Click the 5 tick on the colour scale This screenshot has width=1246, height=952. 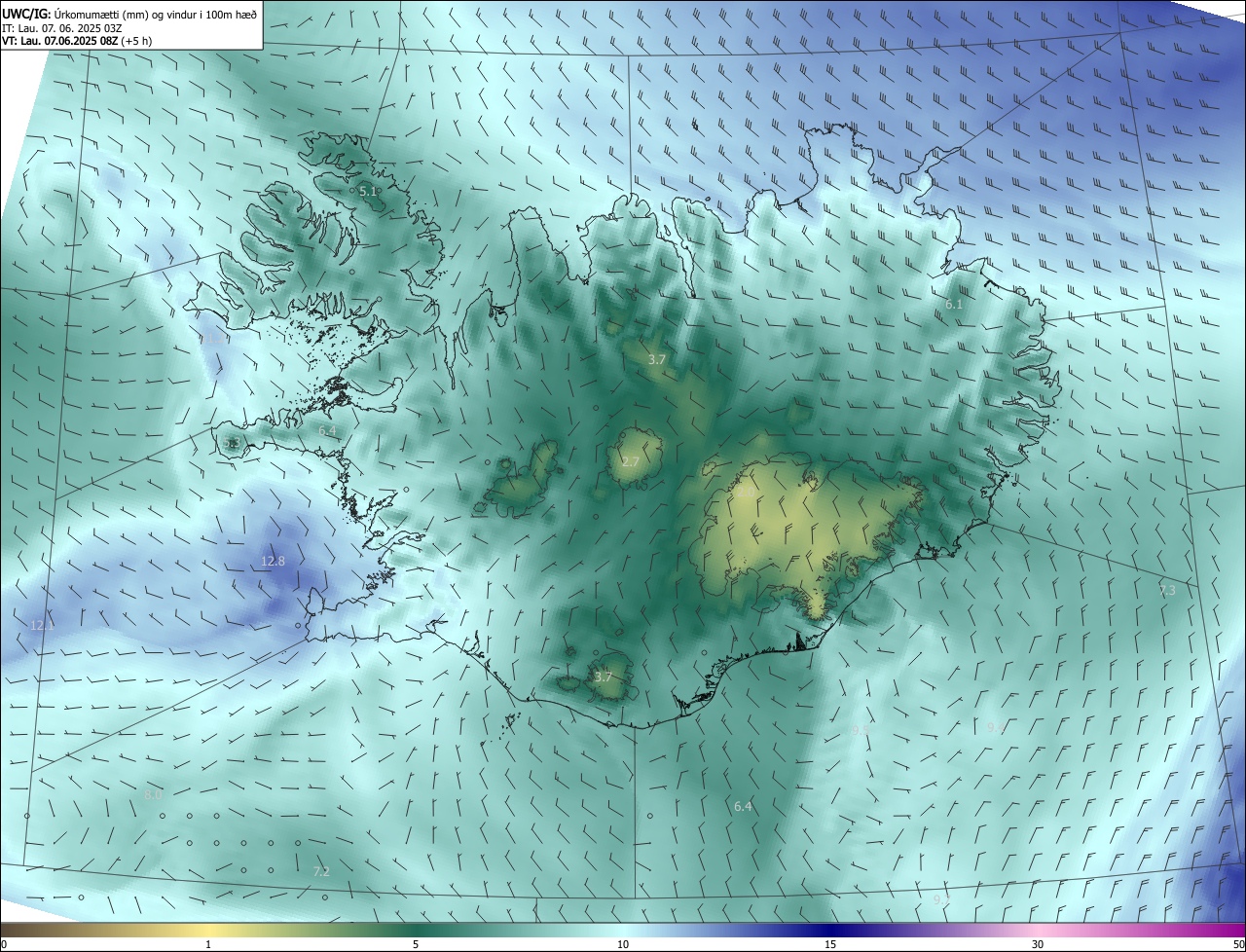(416, 944)
